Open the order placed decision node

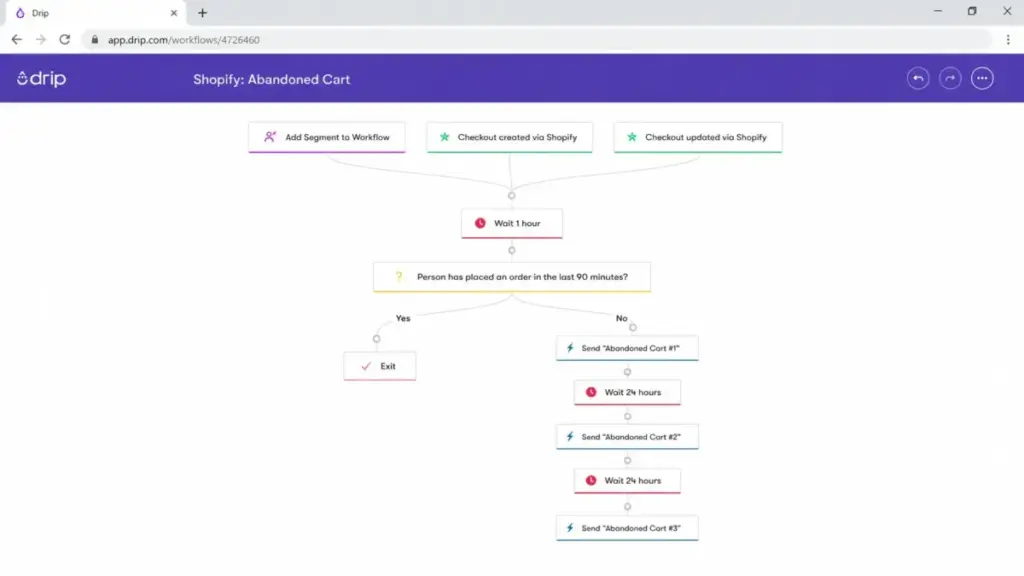tap(512, 277)
